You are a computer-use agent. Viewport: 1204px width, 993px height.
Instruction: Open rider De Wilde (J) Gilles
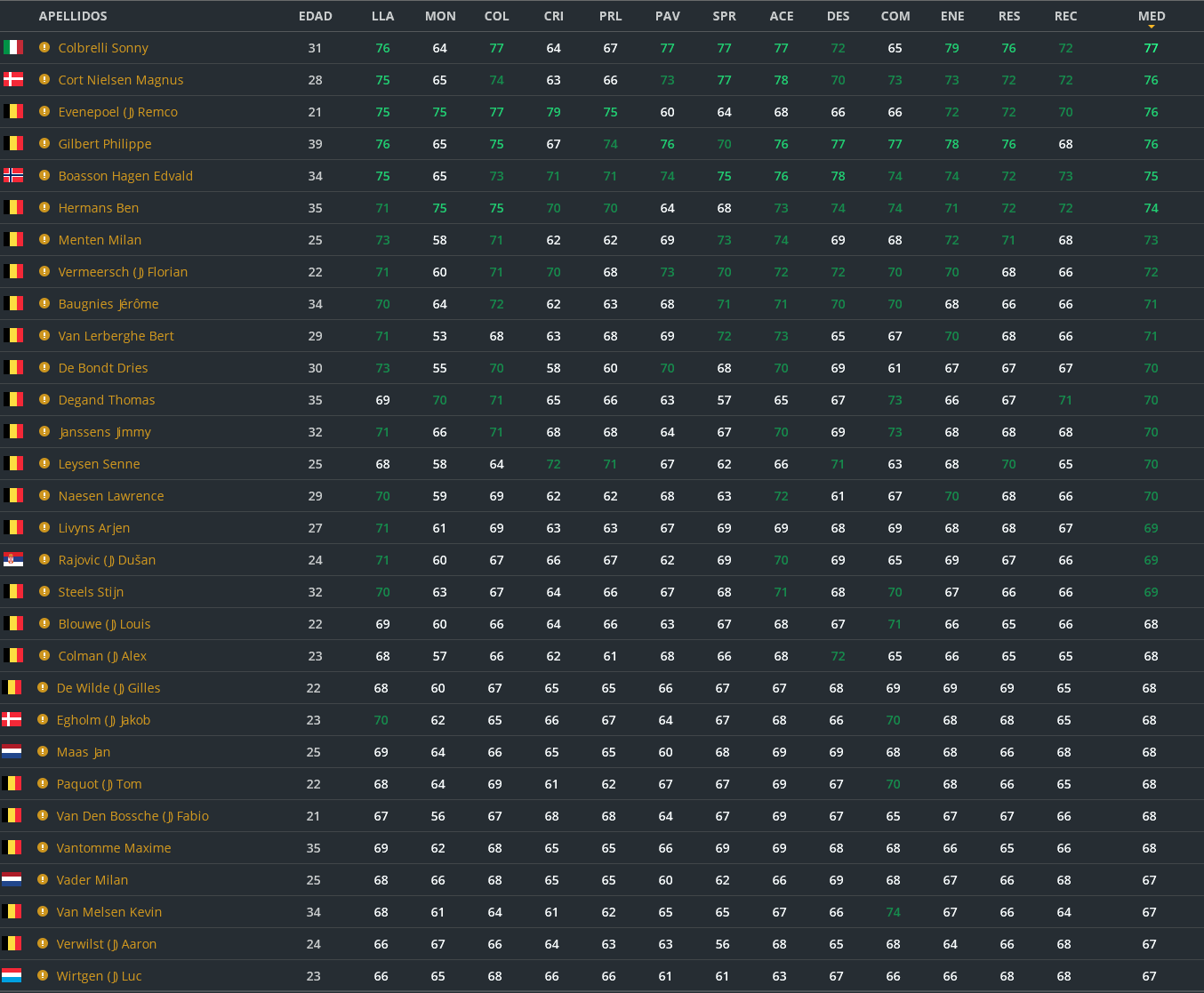108,688
